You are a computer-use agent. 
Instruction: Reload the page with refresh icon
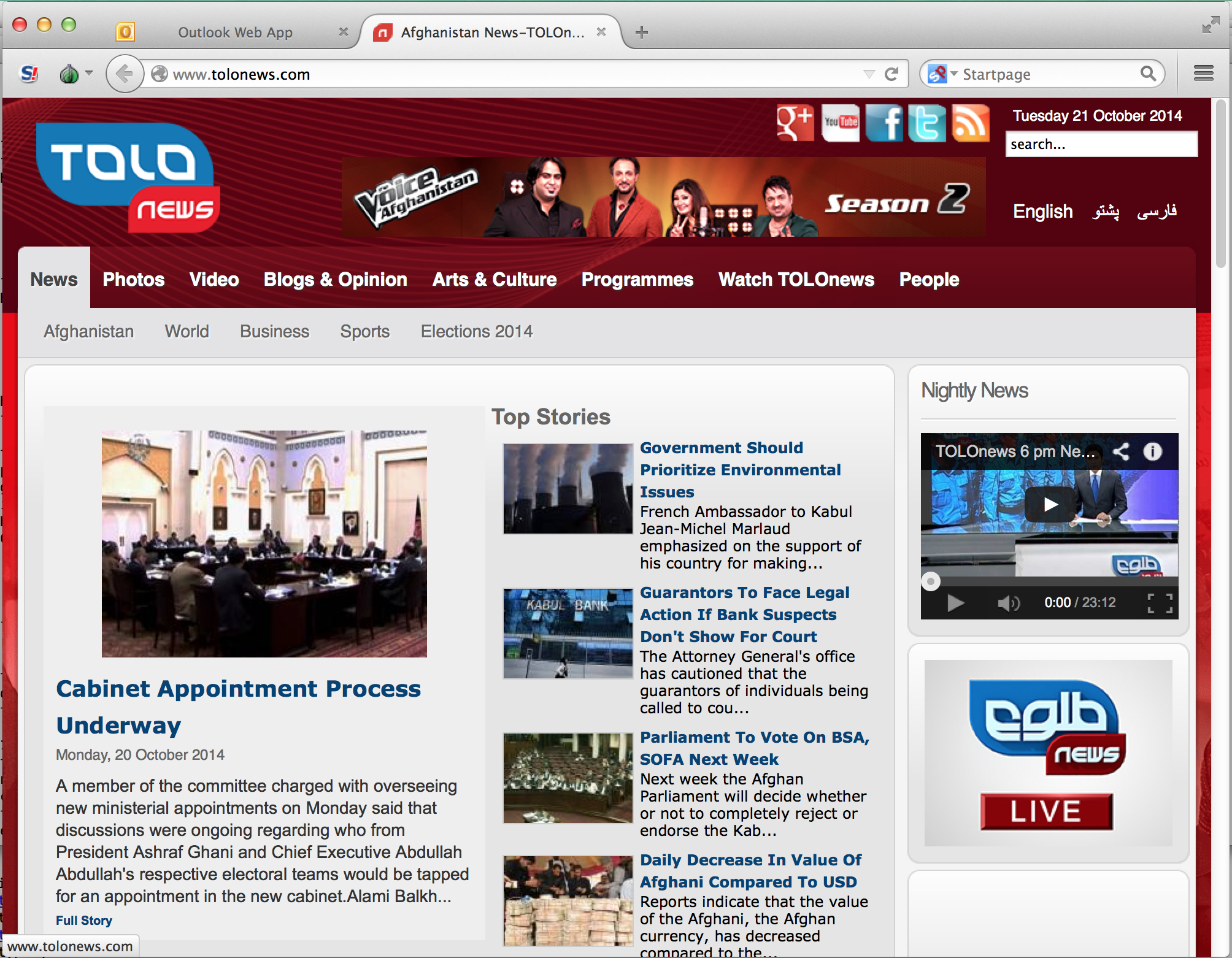pos(891,74)
